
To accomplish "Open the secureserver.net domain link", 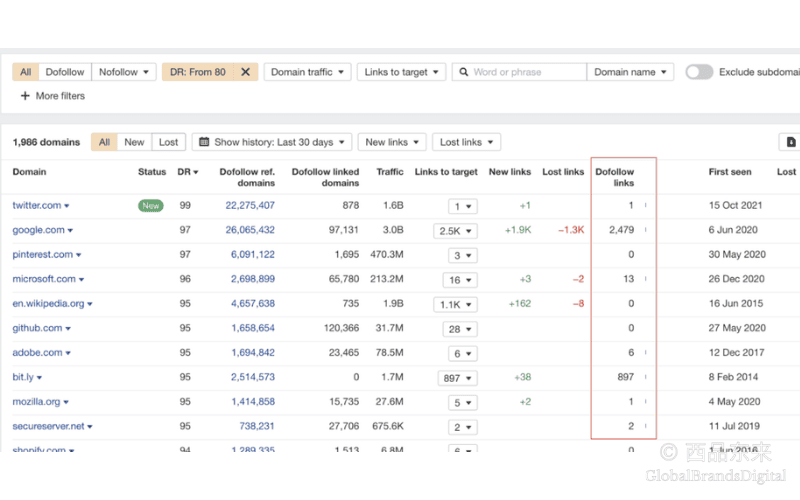I will coord(48,426).
